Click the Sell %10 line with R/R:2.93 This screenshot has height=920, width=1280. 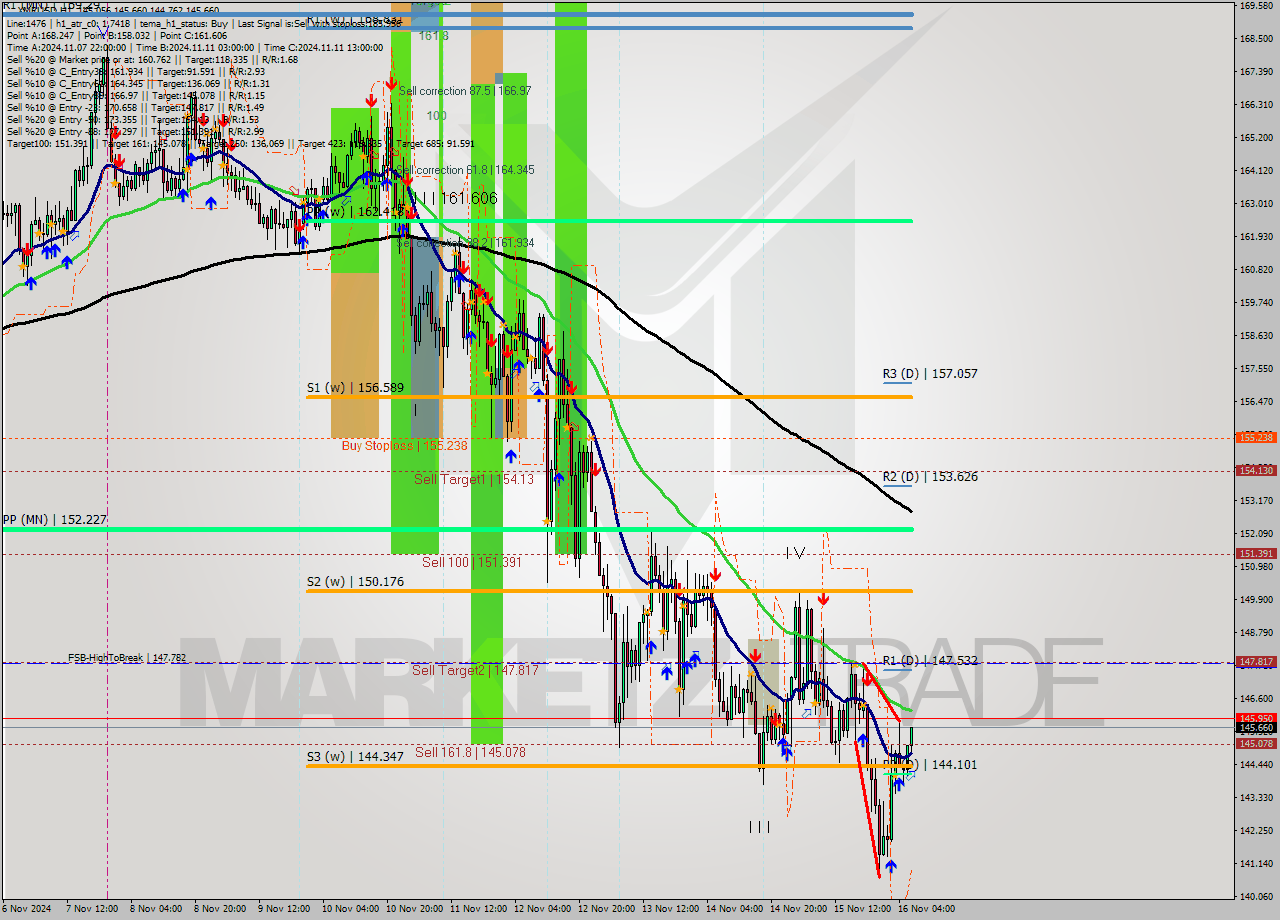[x=135, y=71]
